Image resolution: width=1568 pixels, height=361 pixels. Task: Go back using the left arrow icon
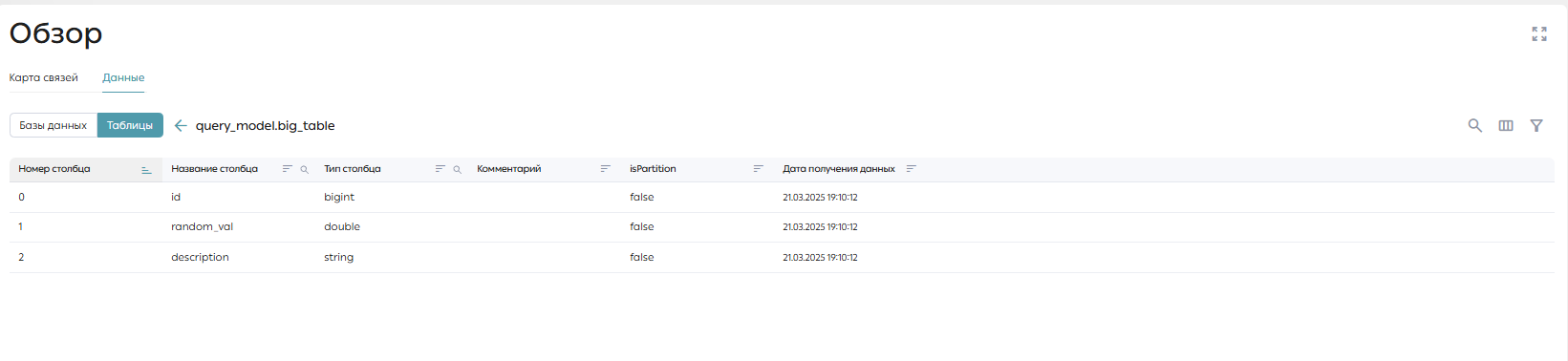pos(180,125)
